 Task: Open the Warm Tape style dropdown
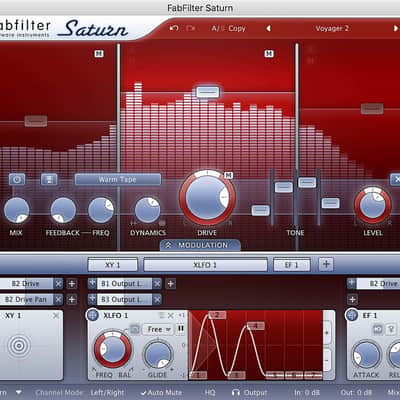click(118, 179)
